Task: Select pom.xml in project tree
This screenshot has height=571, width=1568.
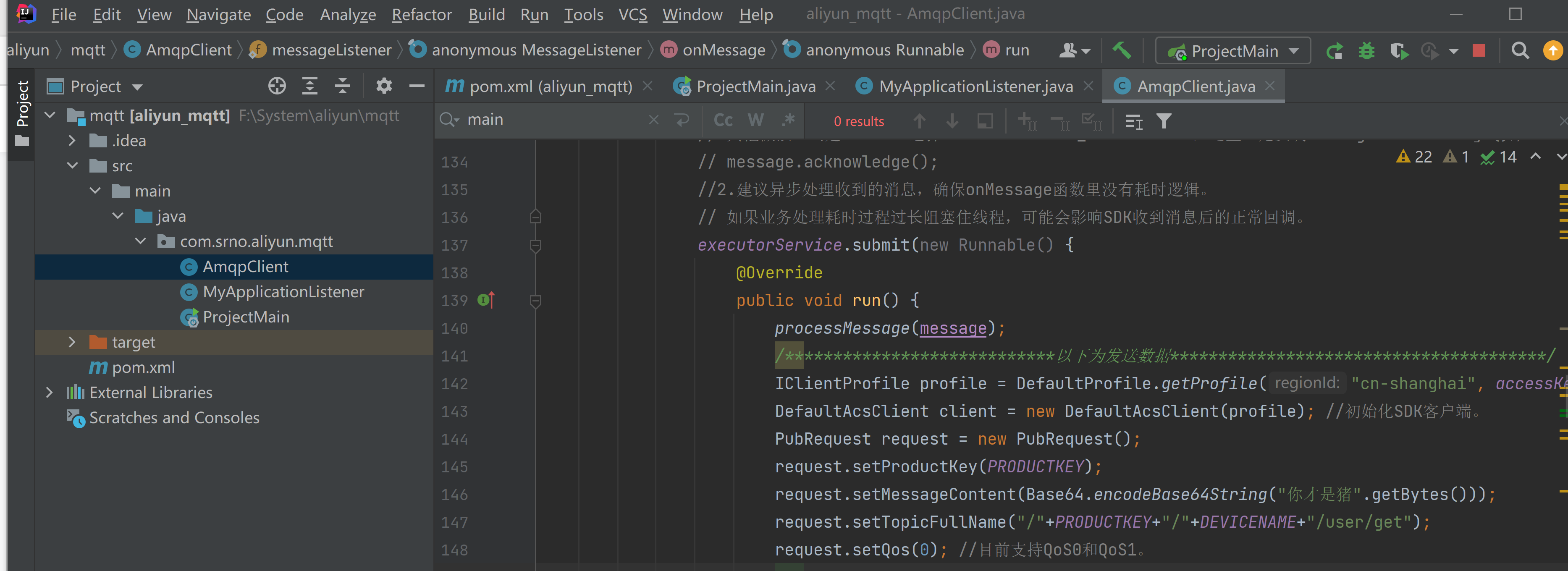Action: [x=143, y=368]
